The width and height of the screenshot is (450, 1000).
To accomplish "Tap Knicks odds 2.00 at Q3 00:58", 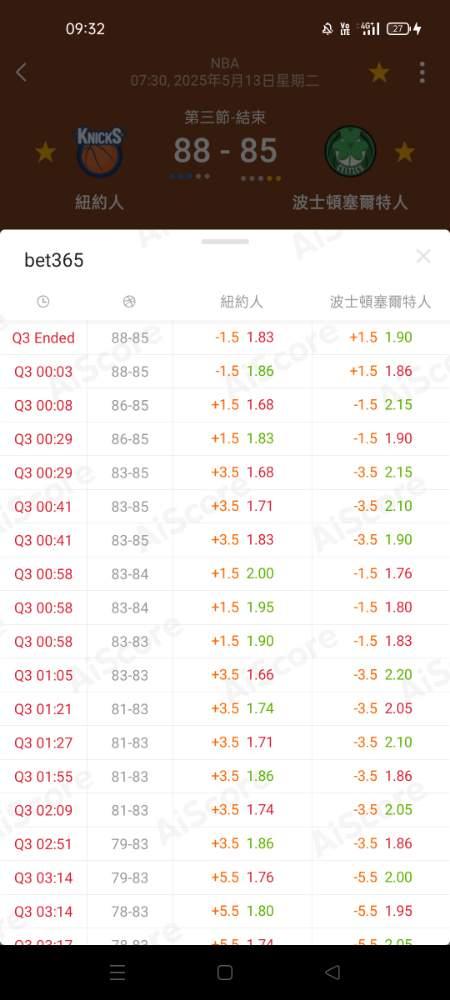I will 261,573.
